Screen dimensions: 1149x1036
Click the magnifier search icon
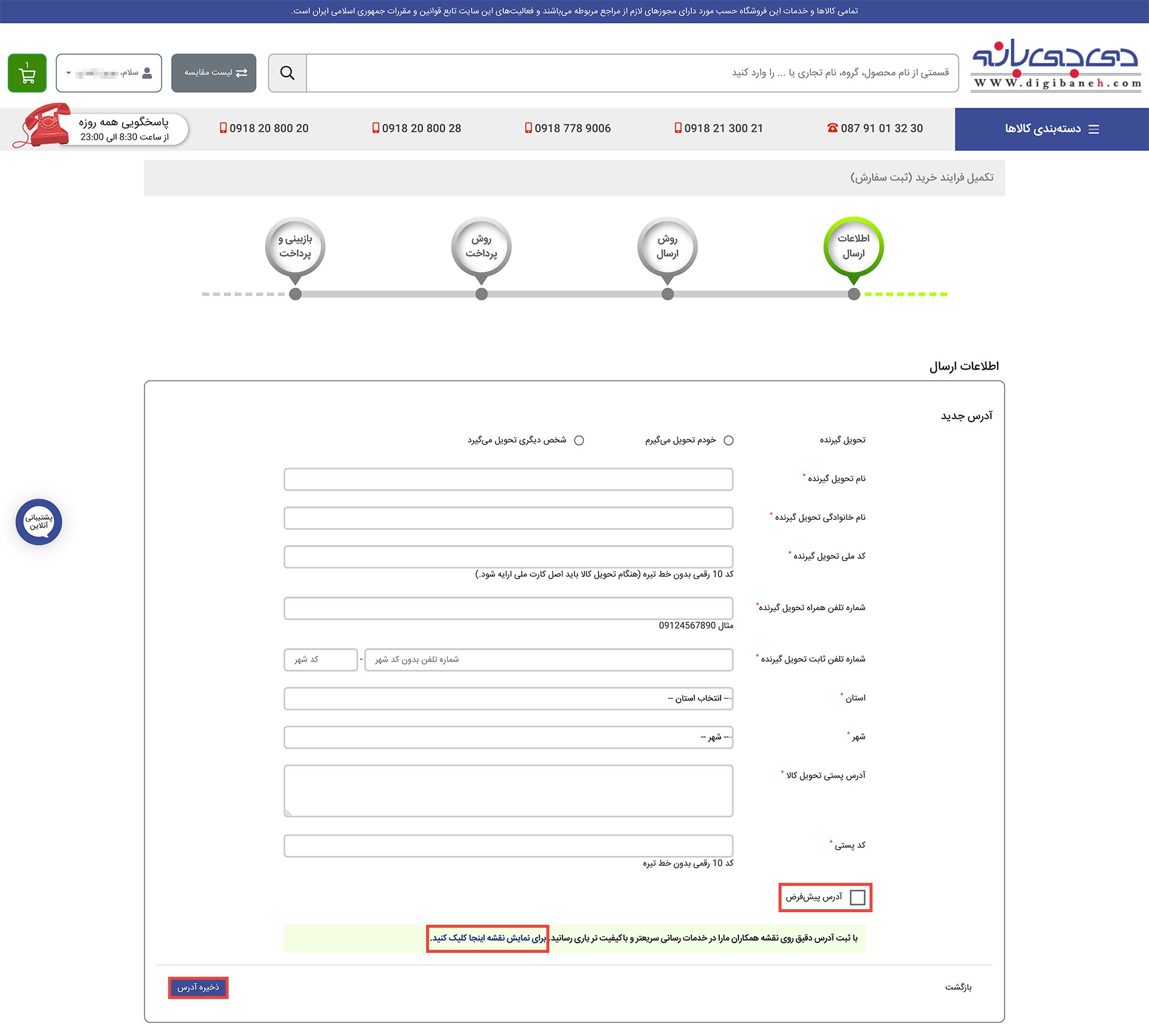[287, 73]
